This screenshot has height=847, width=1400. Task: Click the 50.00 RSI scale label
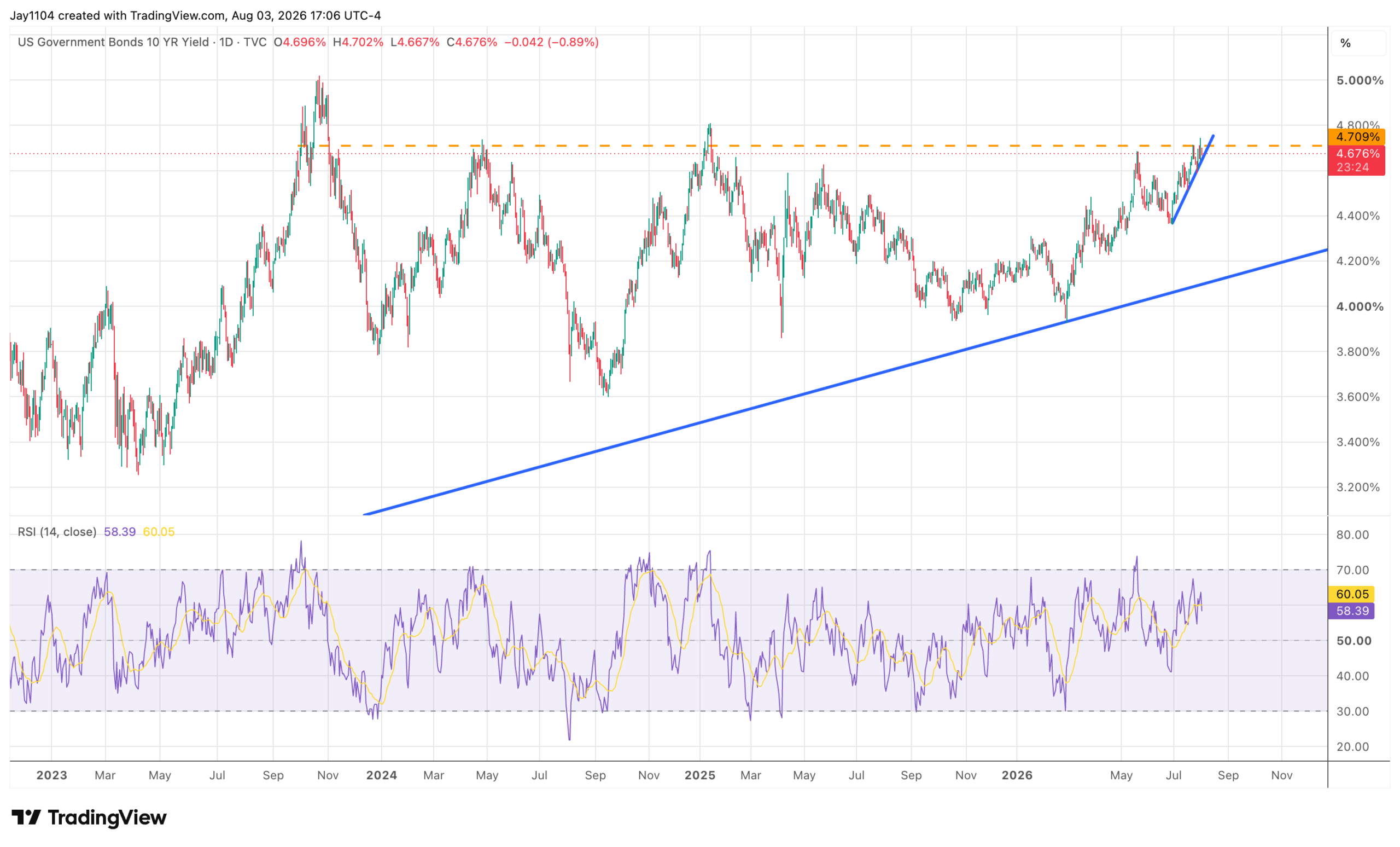coord(1354,641)
